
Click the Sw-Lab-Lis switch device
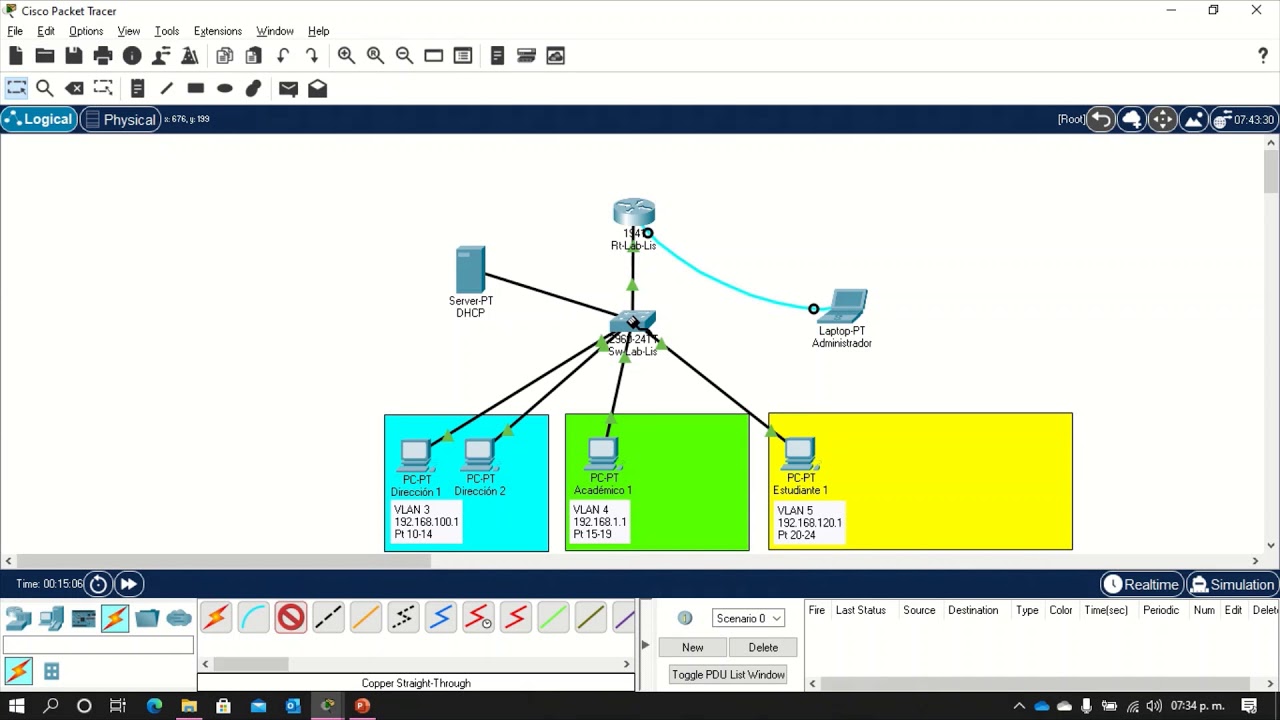(633, 322)
